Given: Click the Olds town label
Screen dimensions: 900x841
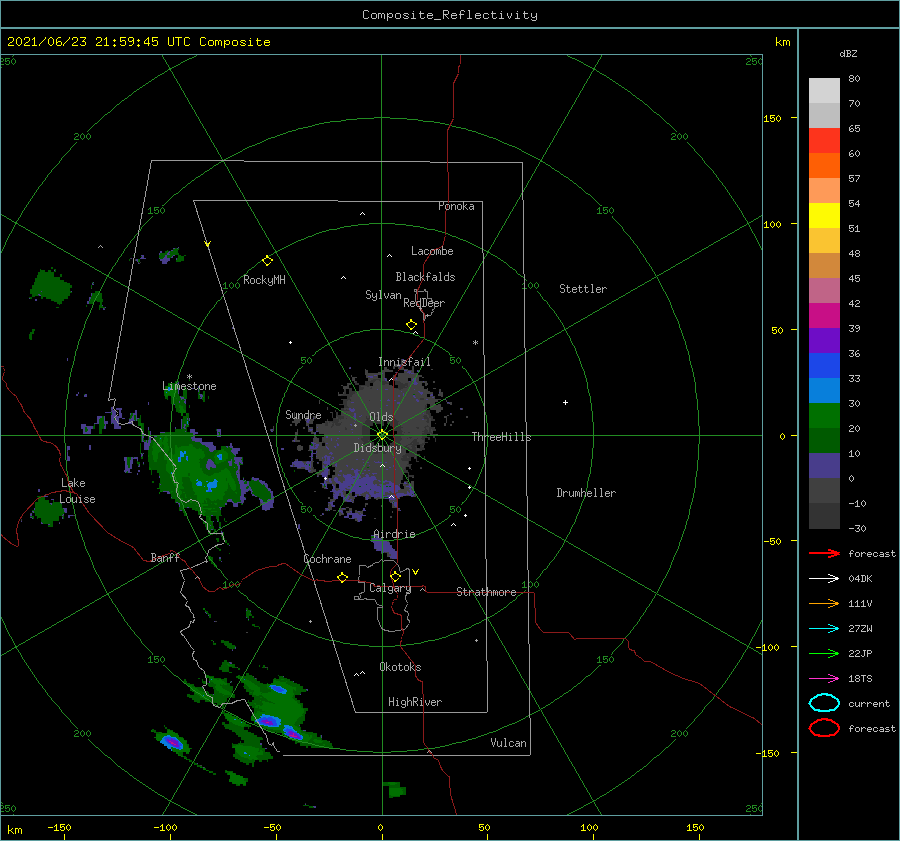Looking at the screenshot, I should point(381,417).
